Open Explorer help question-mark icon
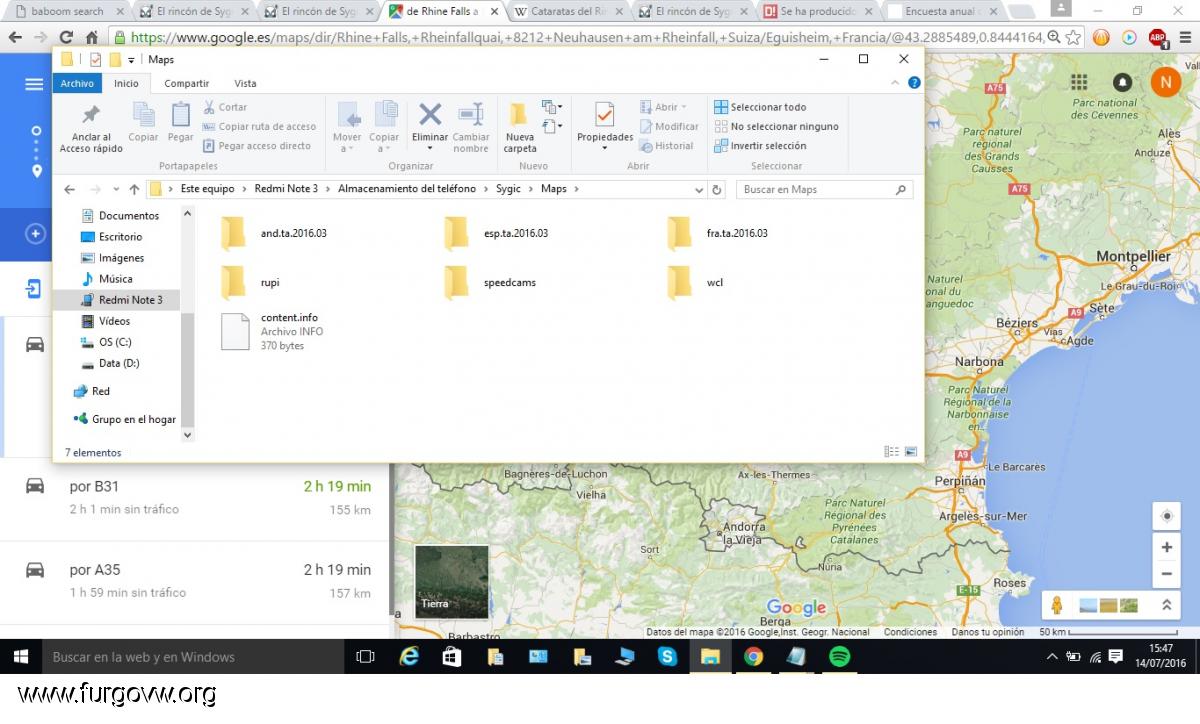The height and width of the screenshot is (724, 1200). point(914,84)
